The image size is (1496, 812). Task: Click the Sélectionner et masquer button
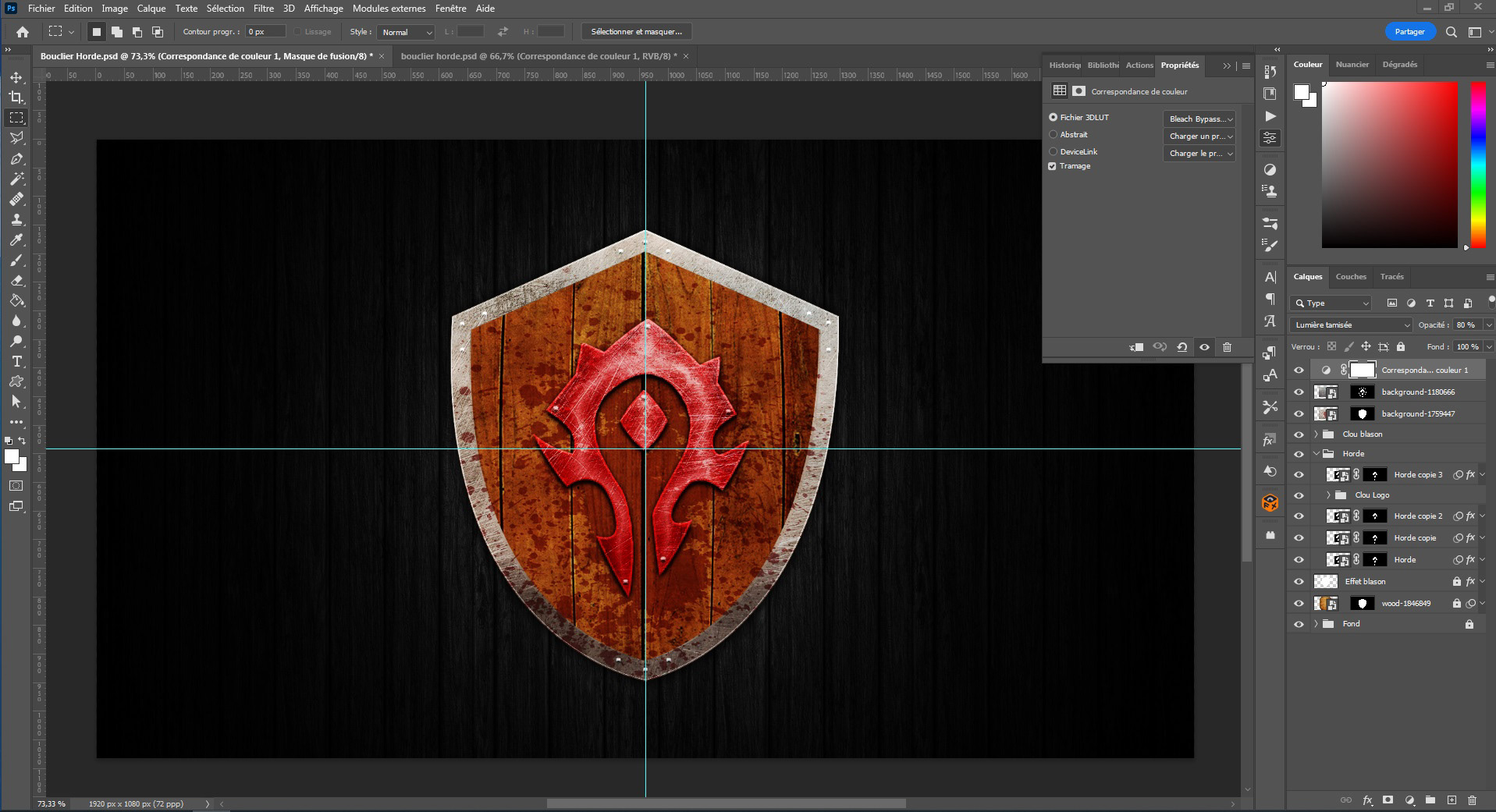(637, 32)
